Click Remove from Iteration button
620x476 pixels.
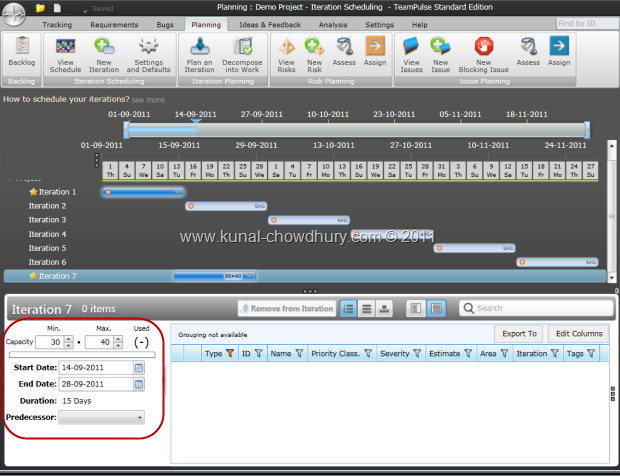(x=287, y=308)
